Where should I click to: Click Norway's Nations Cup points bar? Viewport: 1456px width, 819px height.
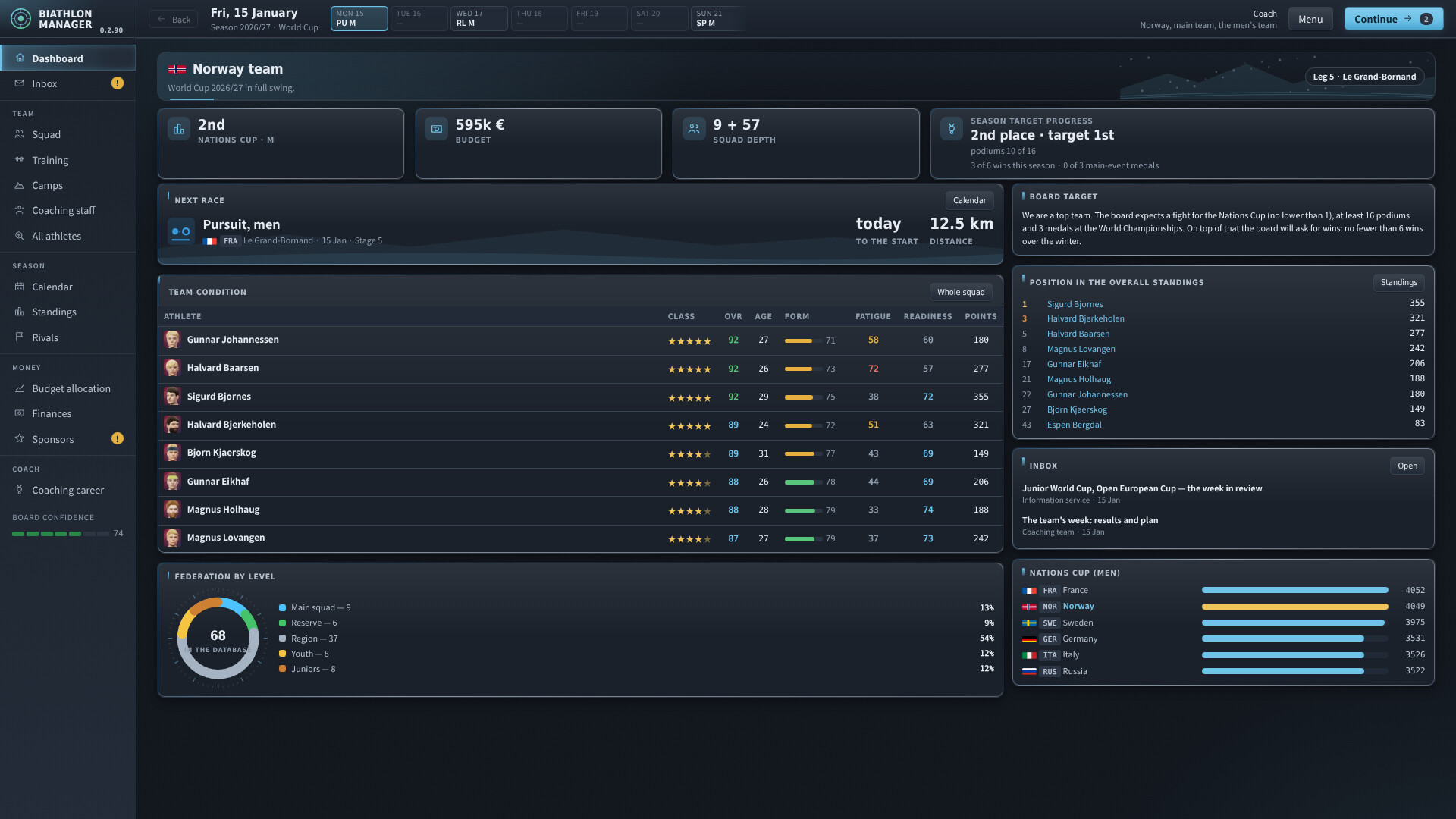(x=1294, y=607)
